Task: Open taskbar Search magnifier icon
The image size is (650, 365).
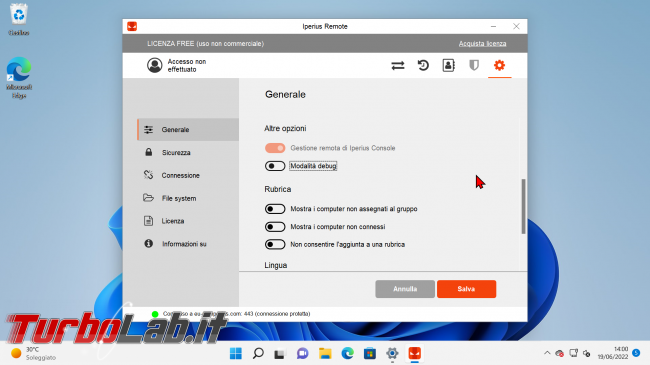Action: coord(258,353)
